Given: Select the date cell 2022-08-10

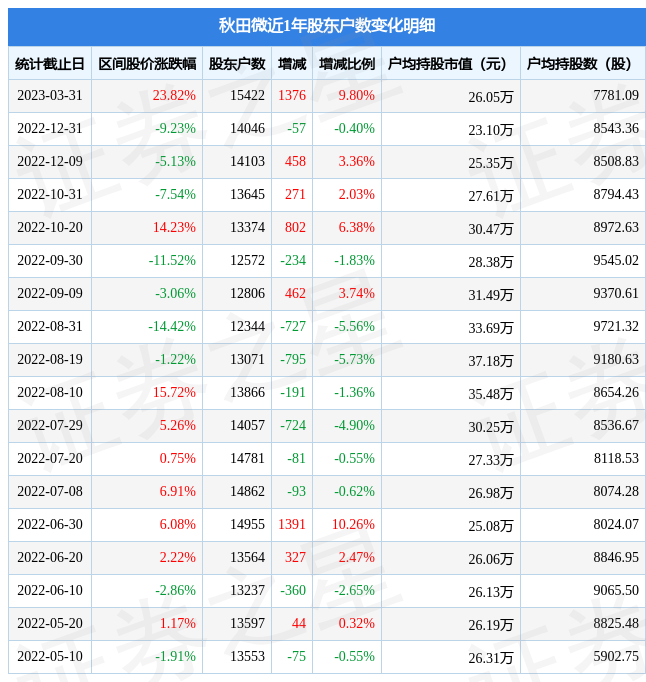Looking at the screenshot, I should (50, 393).
